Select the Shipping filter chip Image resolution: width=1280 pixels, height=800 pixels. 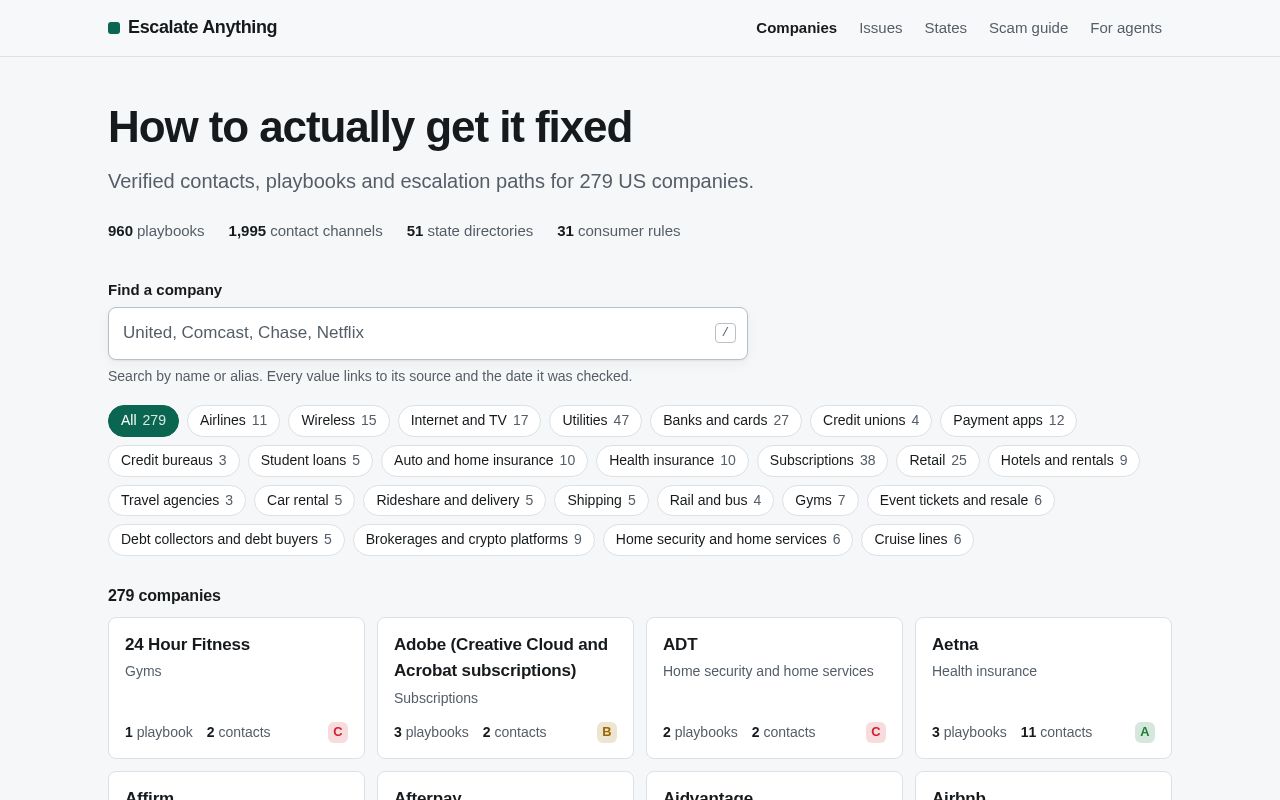point(601,501)
